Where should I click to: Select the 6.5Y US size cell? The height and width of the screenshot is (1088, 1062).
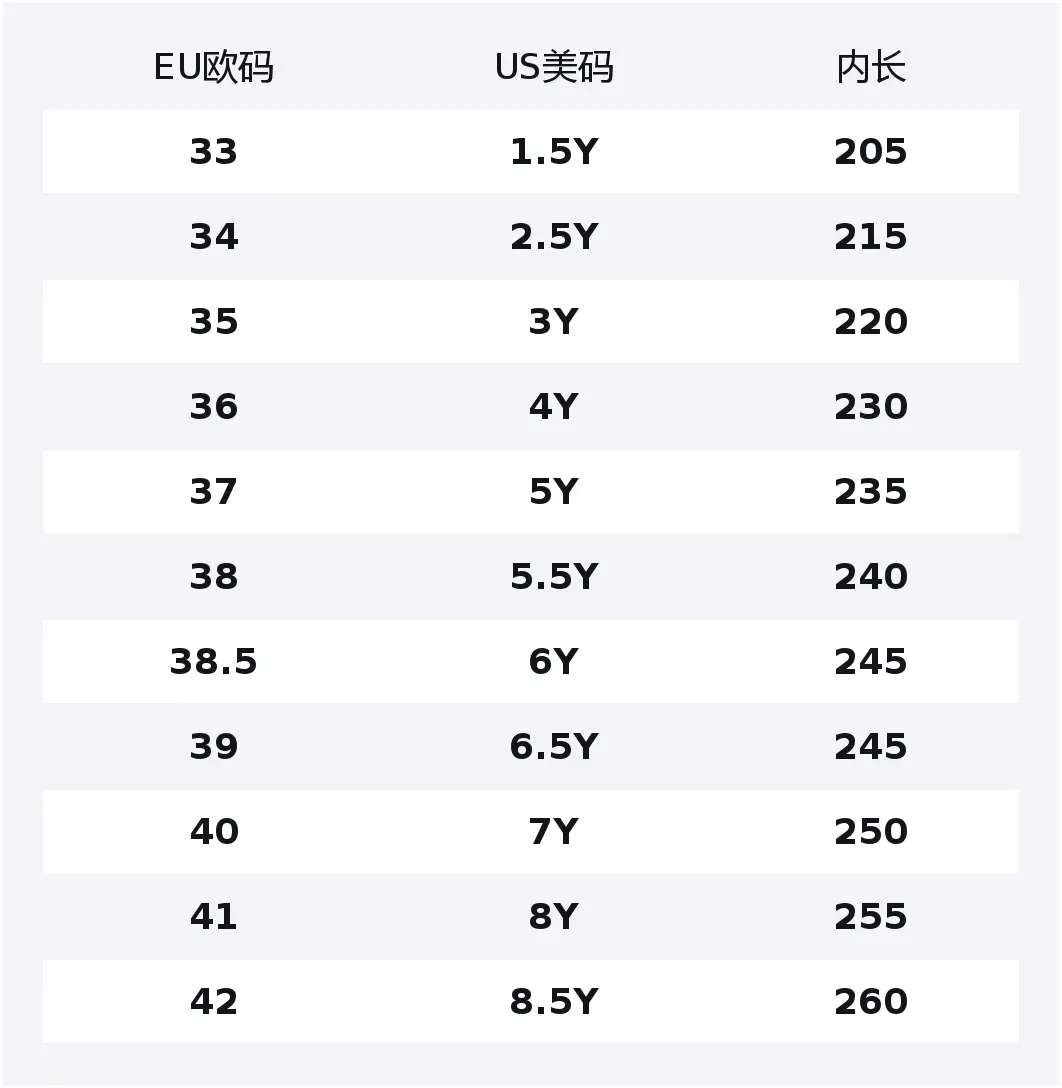(x=553, y=747)
